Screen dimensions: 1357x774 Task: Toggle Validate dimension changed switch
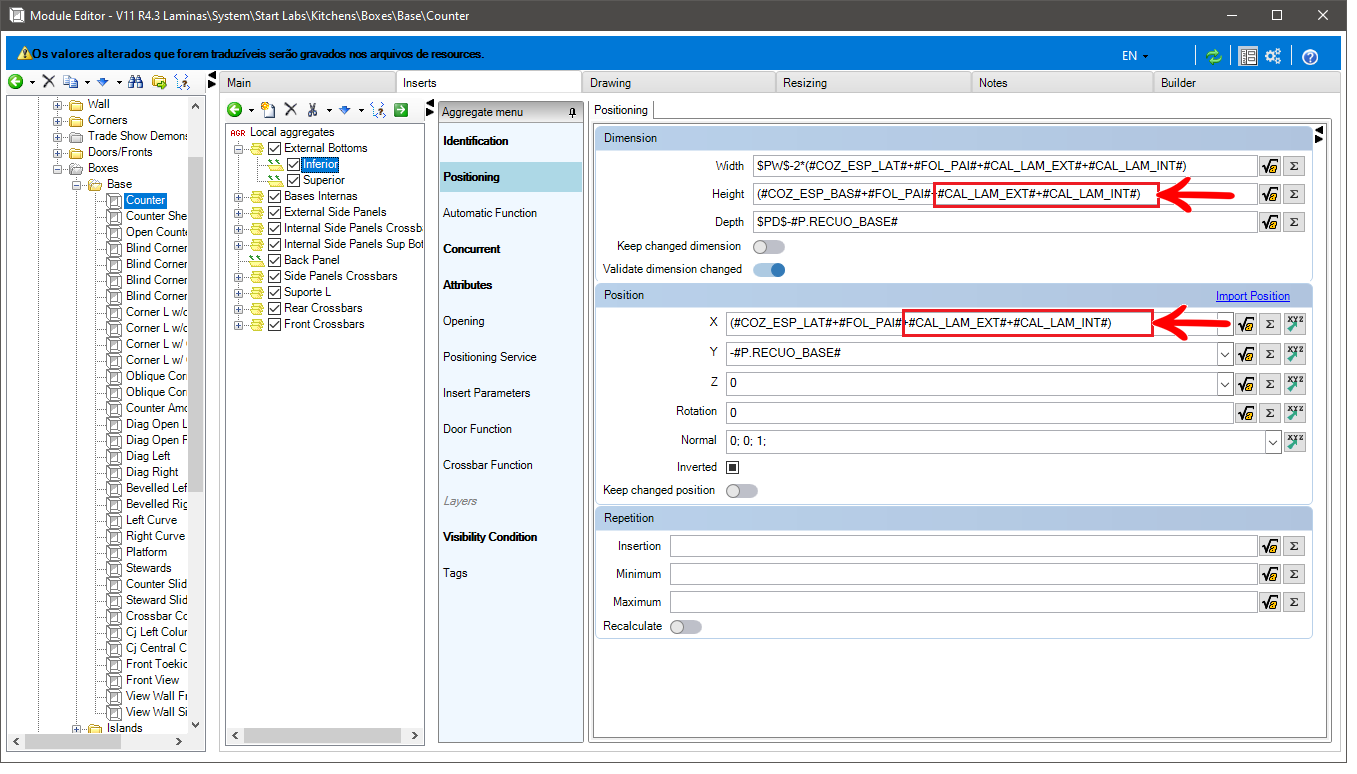coord(769,269)
